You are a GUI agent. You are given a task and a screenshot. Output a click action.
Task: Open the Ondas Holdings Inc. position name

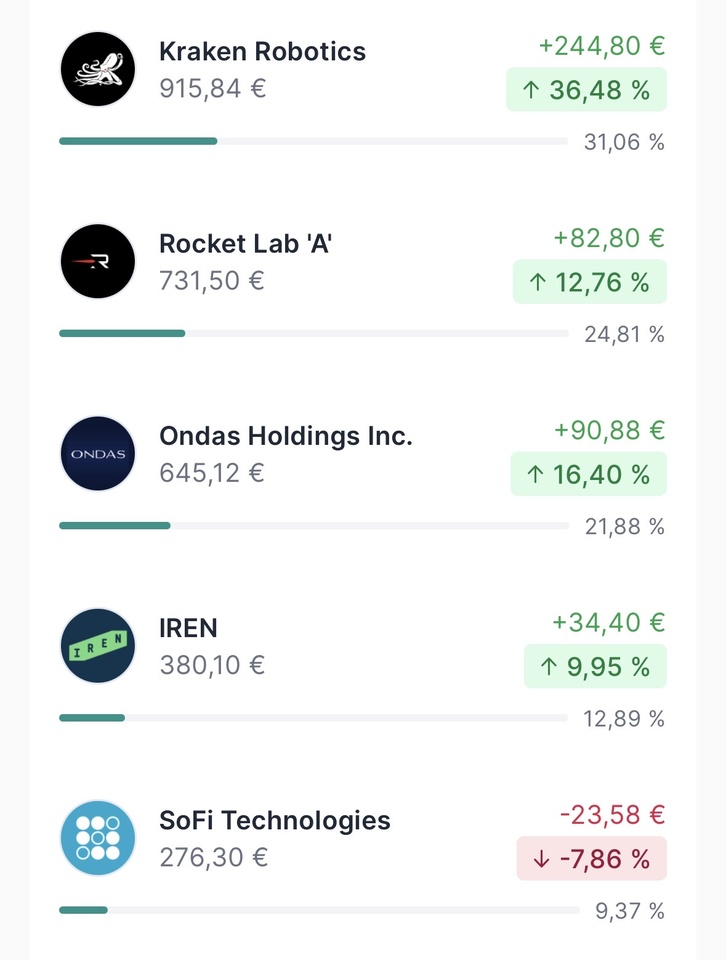[285, 436]
